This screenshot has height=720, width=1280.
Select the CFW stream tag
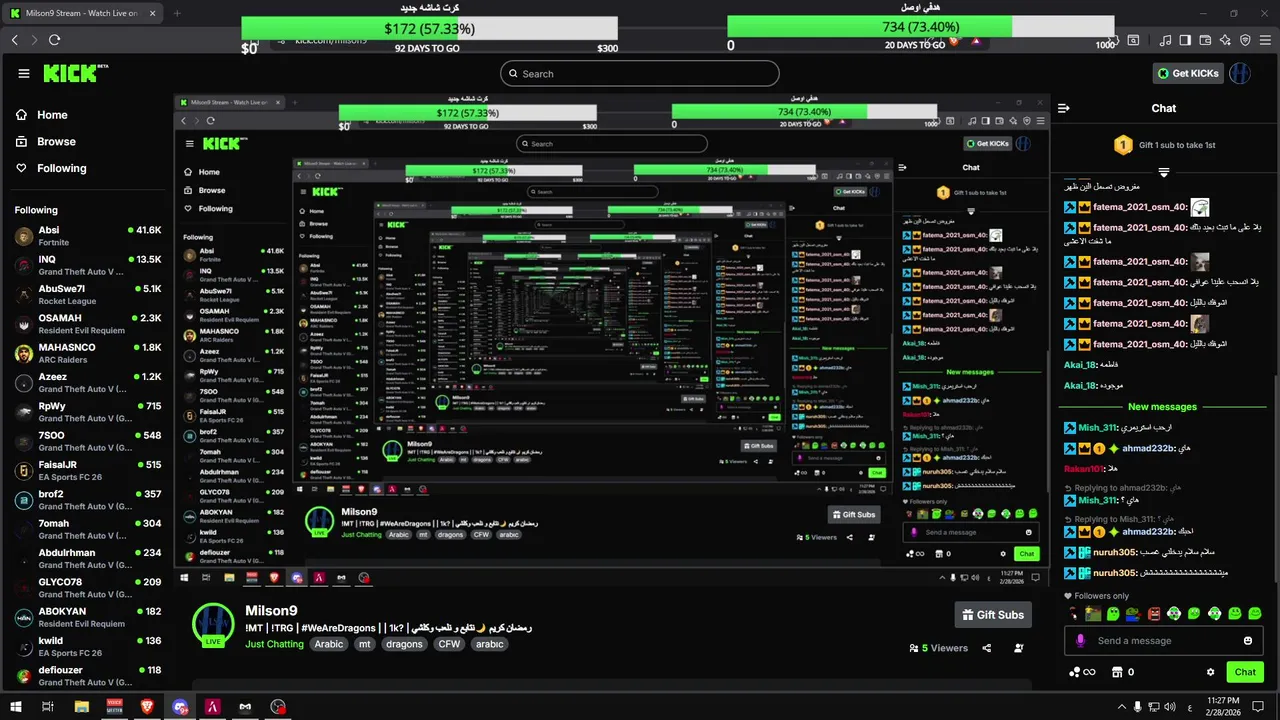point(449,644)
